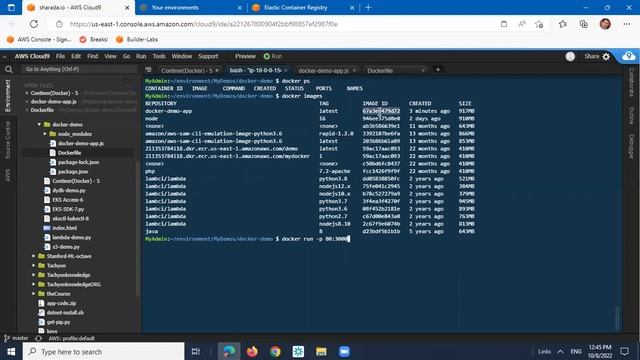The width and height of the screenshot is (640, 360).
Task: Open Cloud9 preferences gear icon
Action: coord(606,56)
